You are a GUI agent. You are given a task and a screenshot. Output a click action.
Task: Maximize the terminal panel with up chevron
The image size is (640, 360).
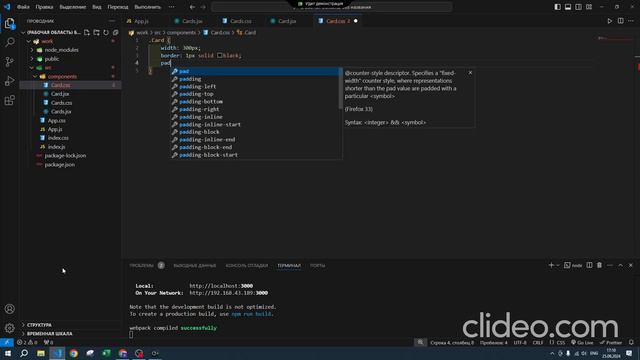point(620,265)
